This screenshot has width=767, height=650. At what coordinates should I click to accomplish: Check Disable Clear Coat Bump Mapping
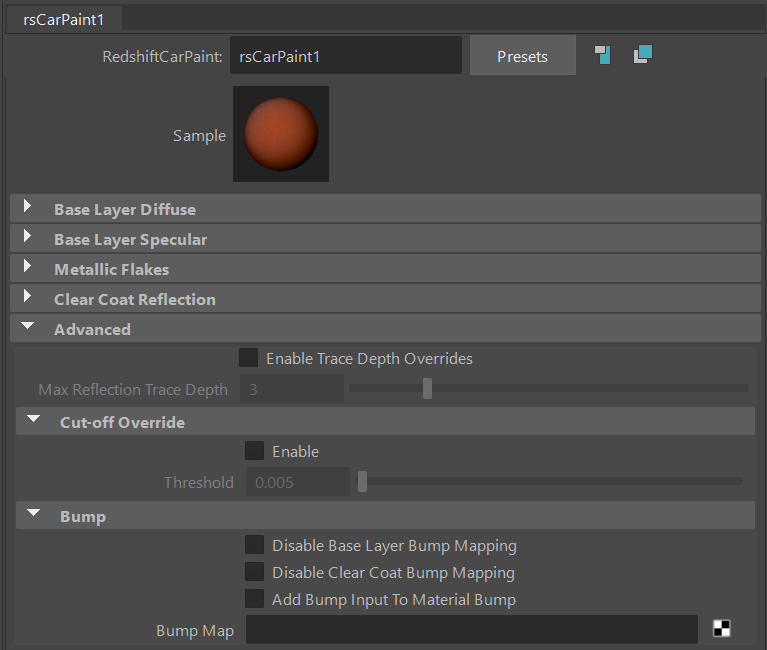click(x=254, y=571)
